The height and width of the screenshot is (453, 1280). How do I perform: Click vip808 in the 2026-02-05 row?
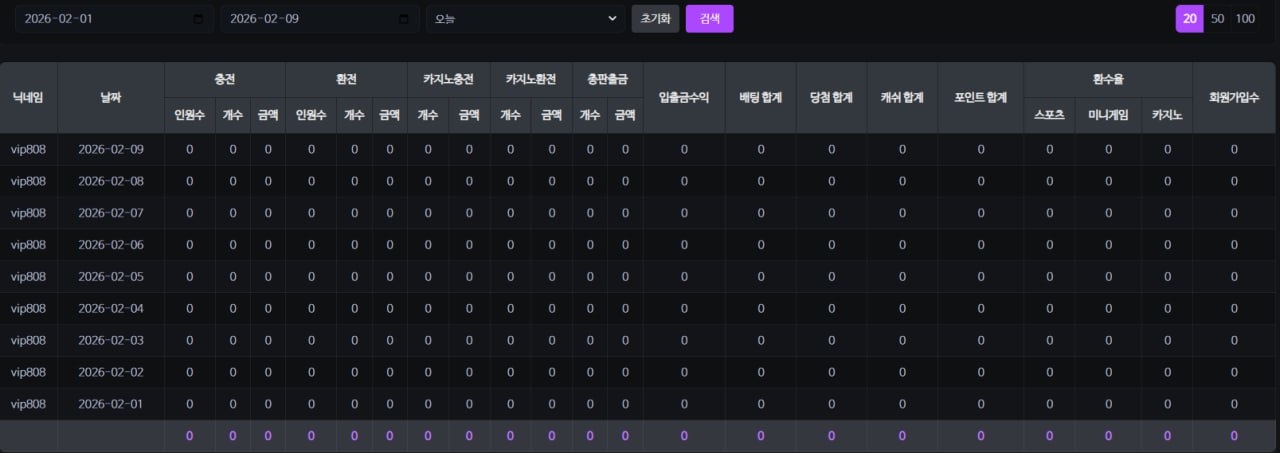29,276
